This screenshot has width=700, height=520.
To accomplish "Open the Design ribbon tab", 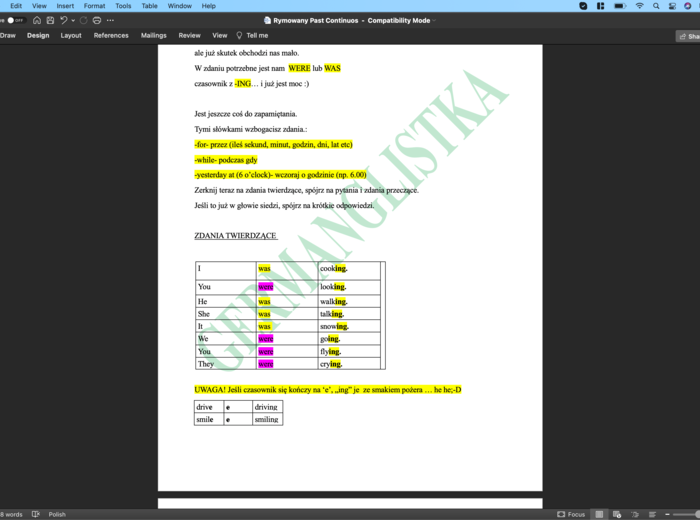I will point(38,35).
